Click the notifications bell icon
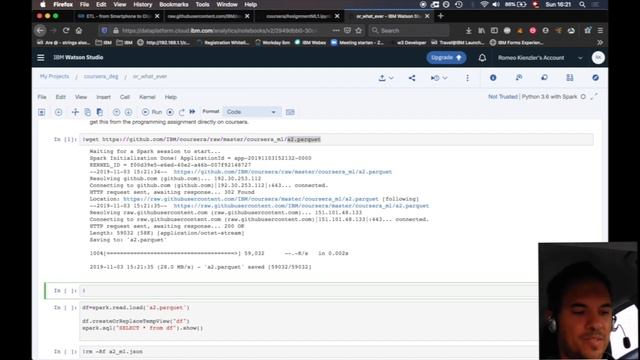640x360 pixels. click(x=482, y=58)
